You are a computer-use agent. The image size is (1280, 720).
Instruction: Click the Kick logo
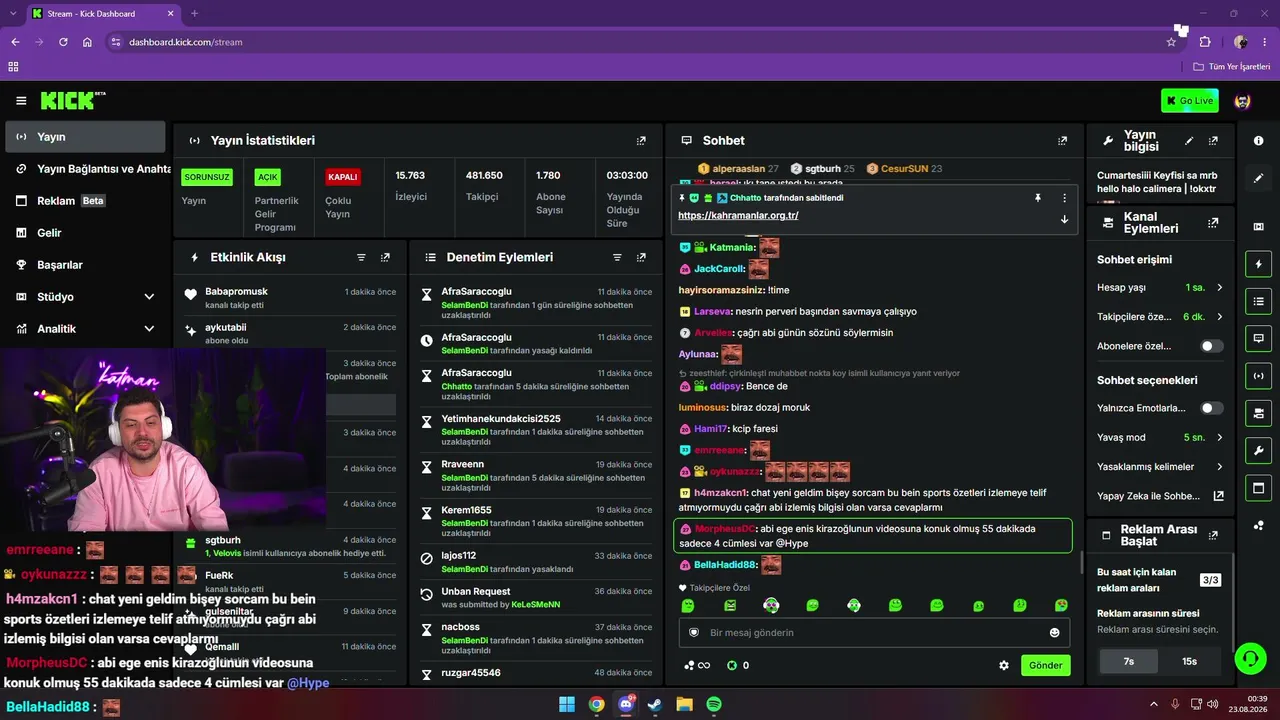point(73,100)
